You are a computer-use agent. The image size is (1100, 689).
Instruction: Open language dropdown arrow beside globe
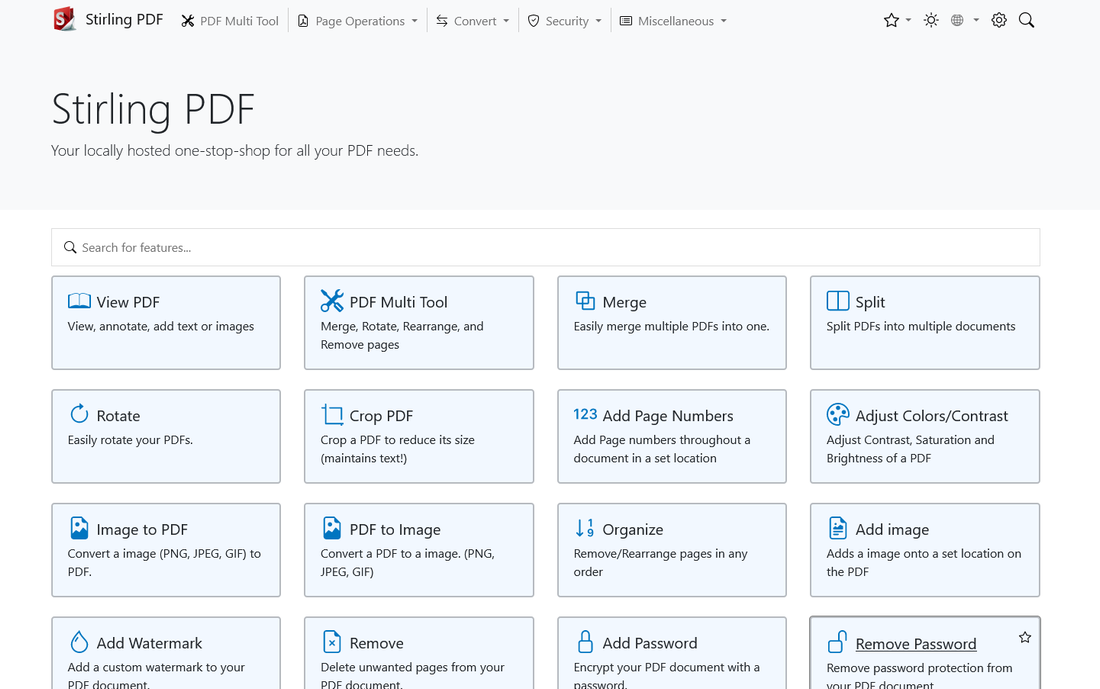(976, 20)
